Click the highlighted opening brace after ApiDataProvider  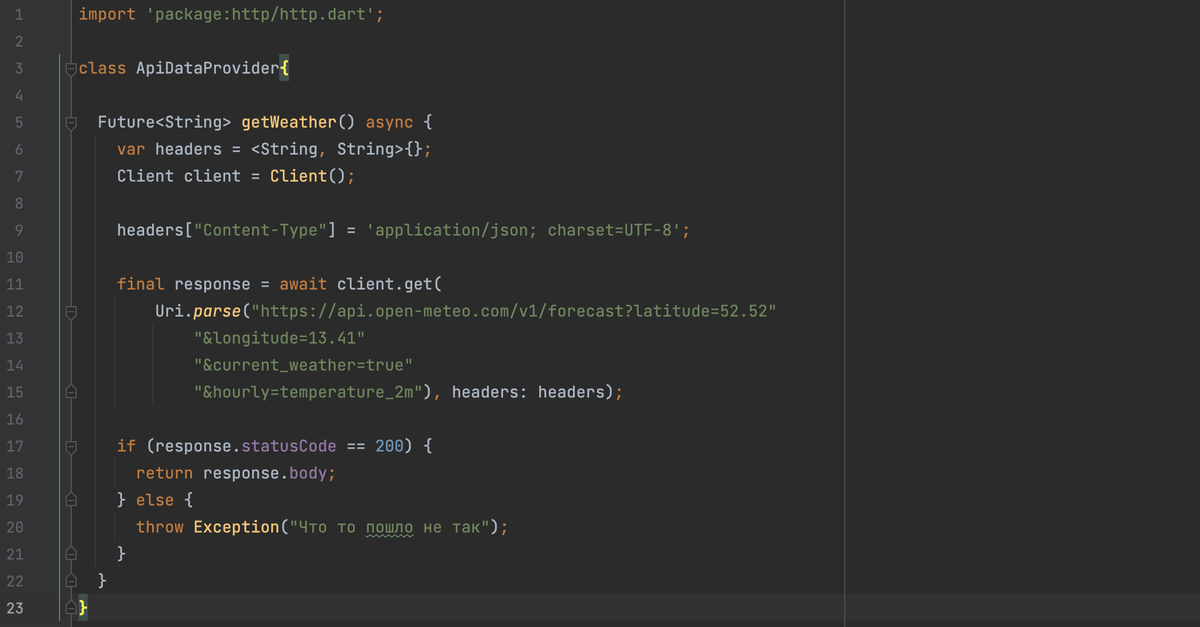click(x=285, y=69)
